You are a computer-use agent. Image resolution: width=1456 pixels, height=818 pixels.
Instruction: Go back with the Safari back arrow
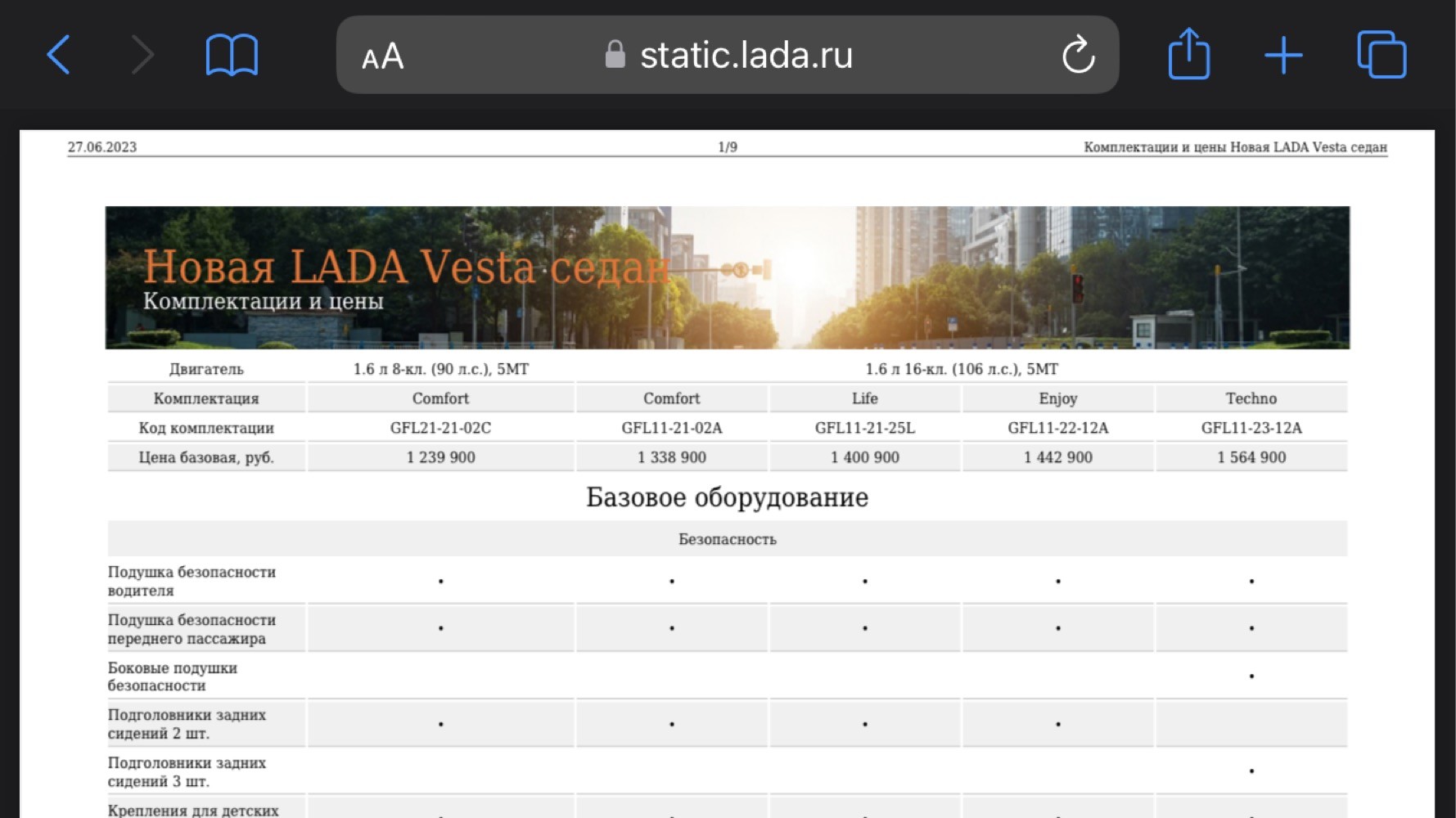(x=58, y=56)
